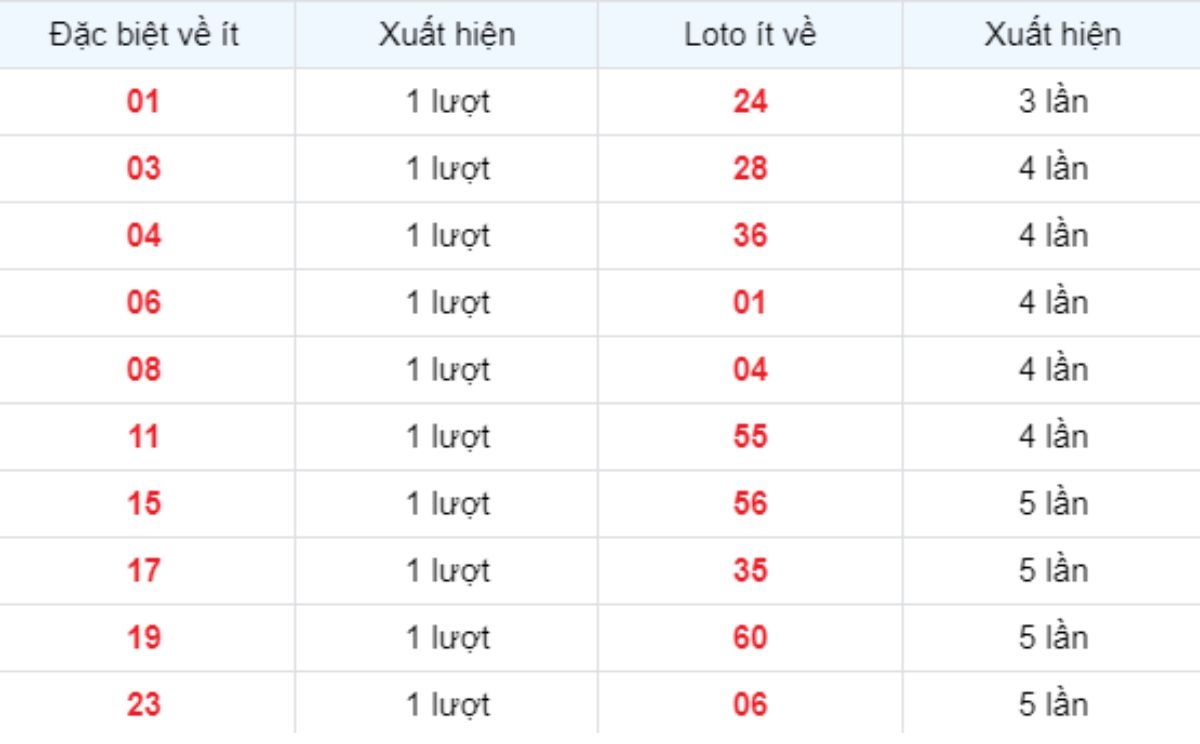Click loto number 36
The width and height of the screenshot is (1200, 744).
tap(750, 235)
